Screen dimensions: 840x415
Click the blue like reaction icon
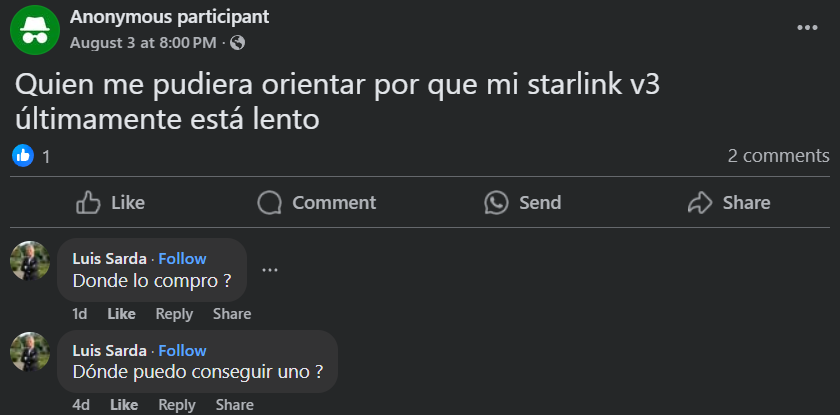23,156
